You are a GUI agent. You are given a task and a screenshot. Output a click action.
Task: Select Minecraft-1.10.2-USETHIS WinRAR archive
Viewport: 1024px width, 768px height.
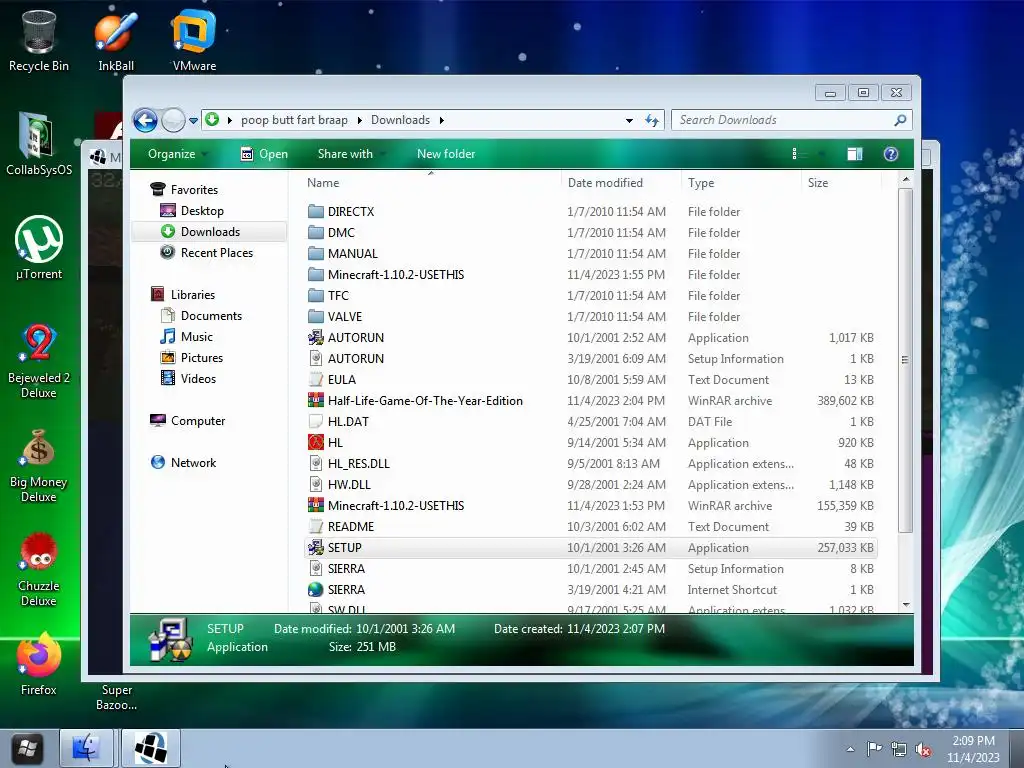(x=591, y=505)
